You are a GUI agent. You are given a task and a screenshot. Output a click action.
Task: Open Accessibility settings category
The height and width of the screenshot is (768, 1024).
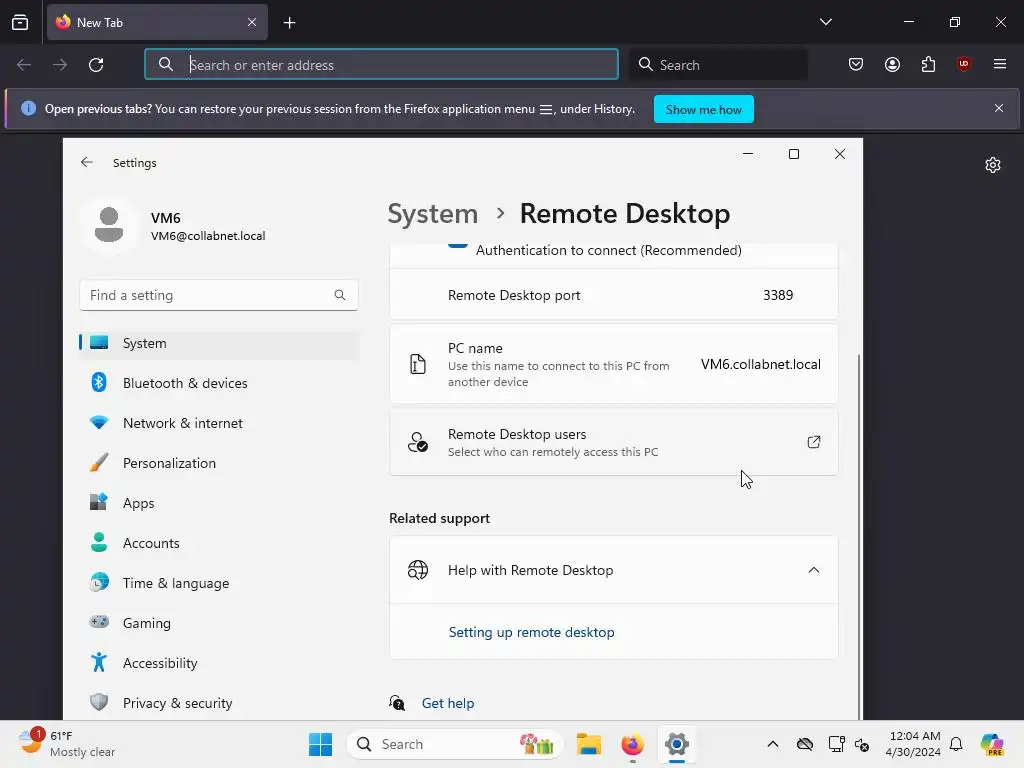coord(219,664)
